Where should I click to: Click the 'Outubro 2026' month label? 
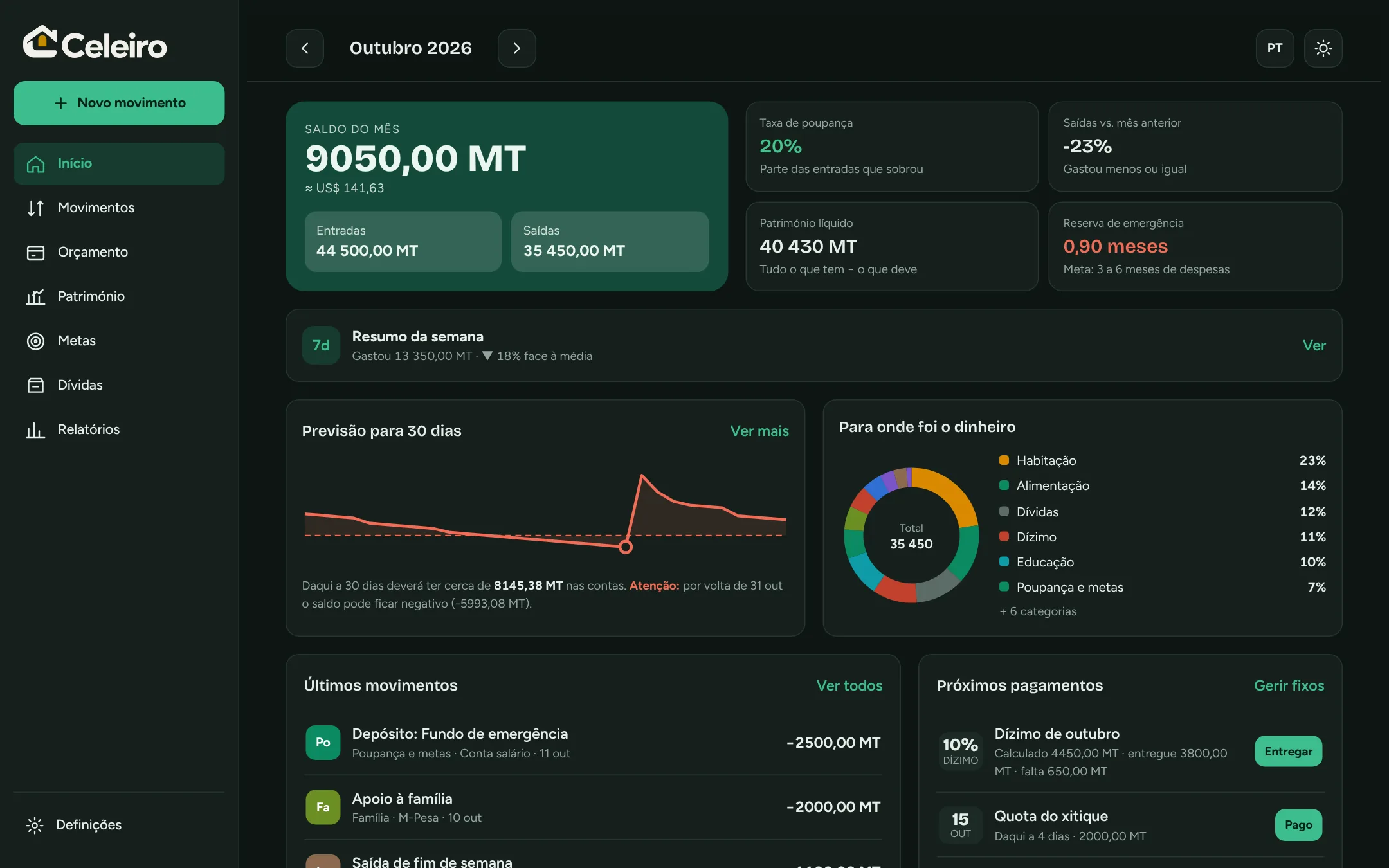[410, 48]
